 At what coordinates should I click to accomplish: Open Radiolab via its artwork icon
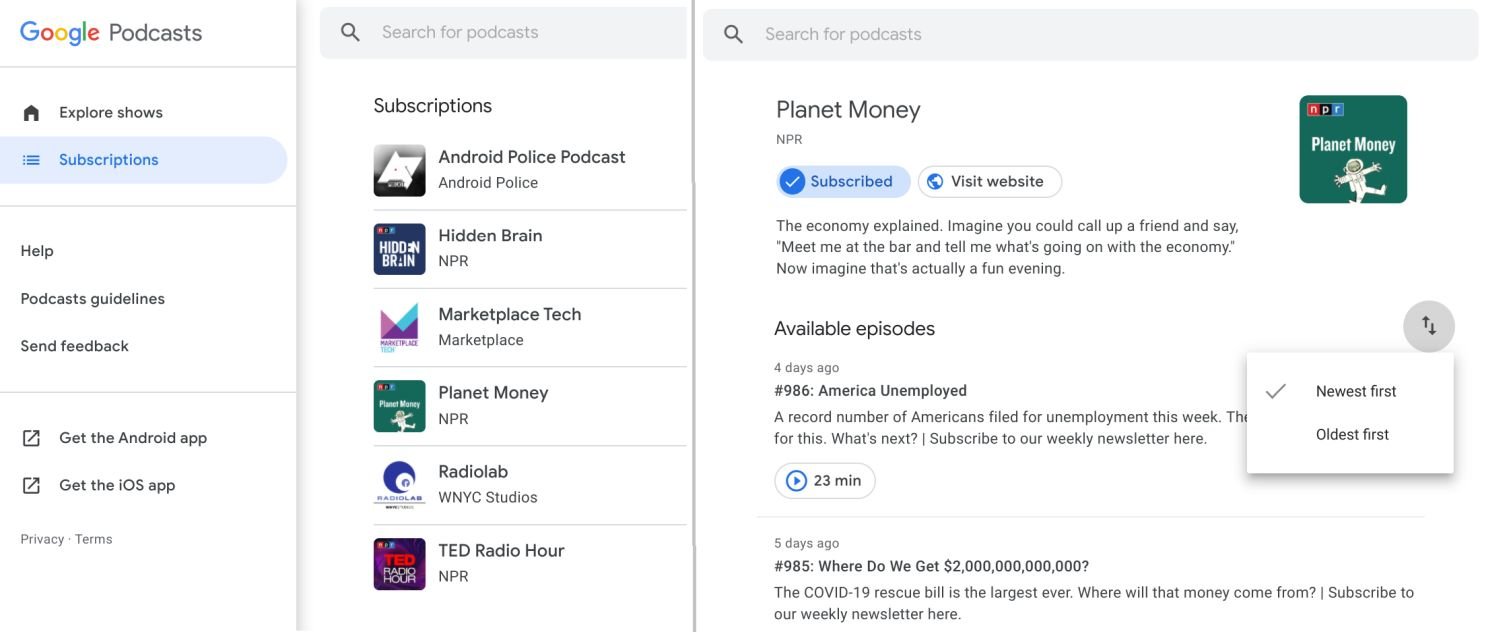coord(399,485)
